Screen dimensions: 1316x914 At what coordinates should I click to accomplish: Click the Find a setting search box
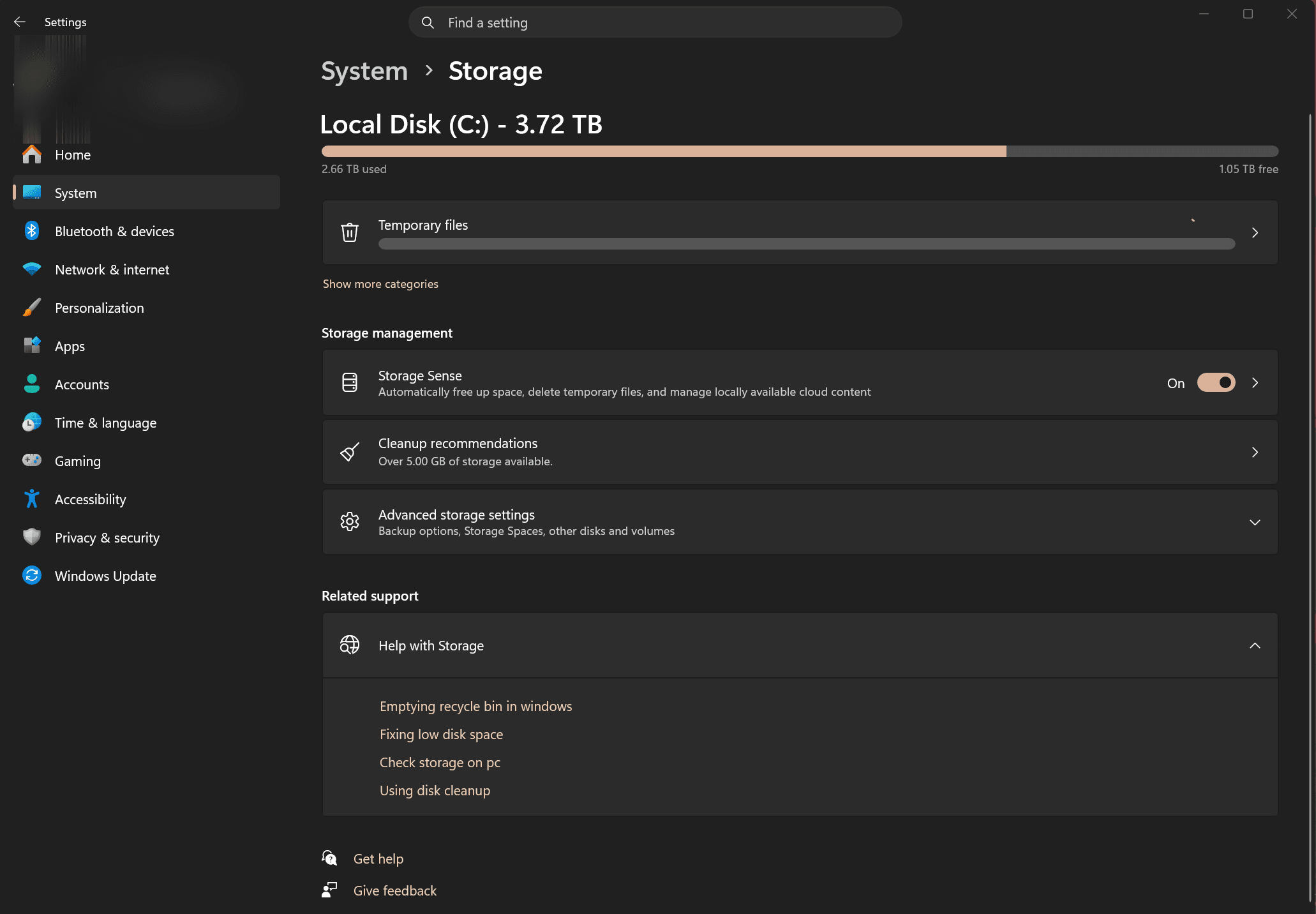point(655,23)
